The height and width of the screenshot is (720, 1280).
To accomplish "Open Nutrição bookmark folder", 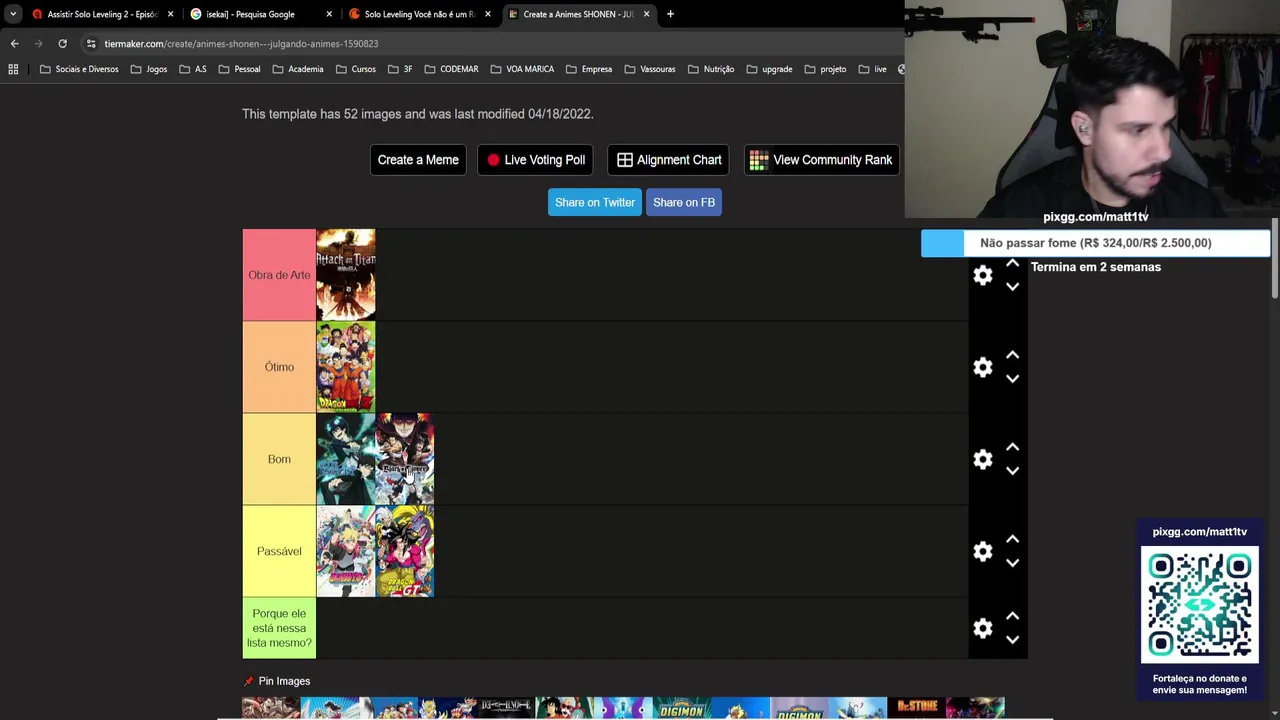I will click(710, 69).
